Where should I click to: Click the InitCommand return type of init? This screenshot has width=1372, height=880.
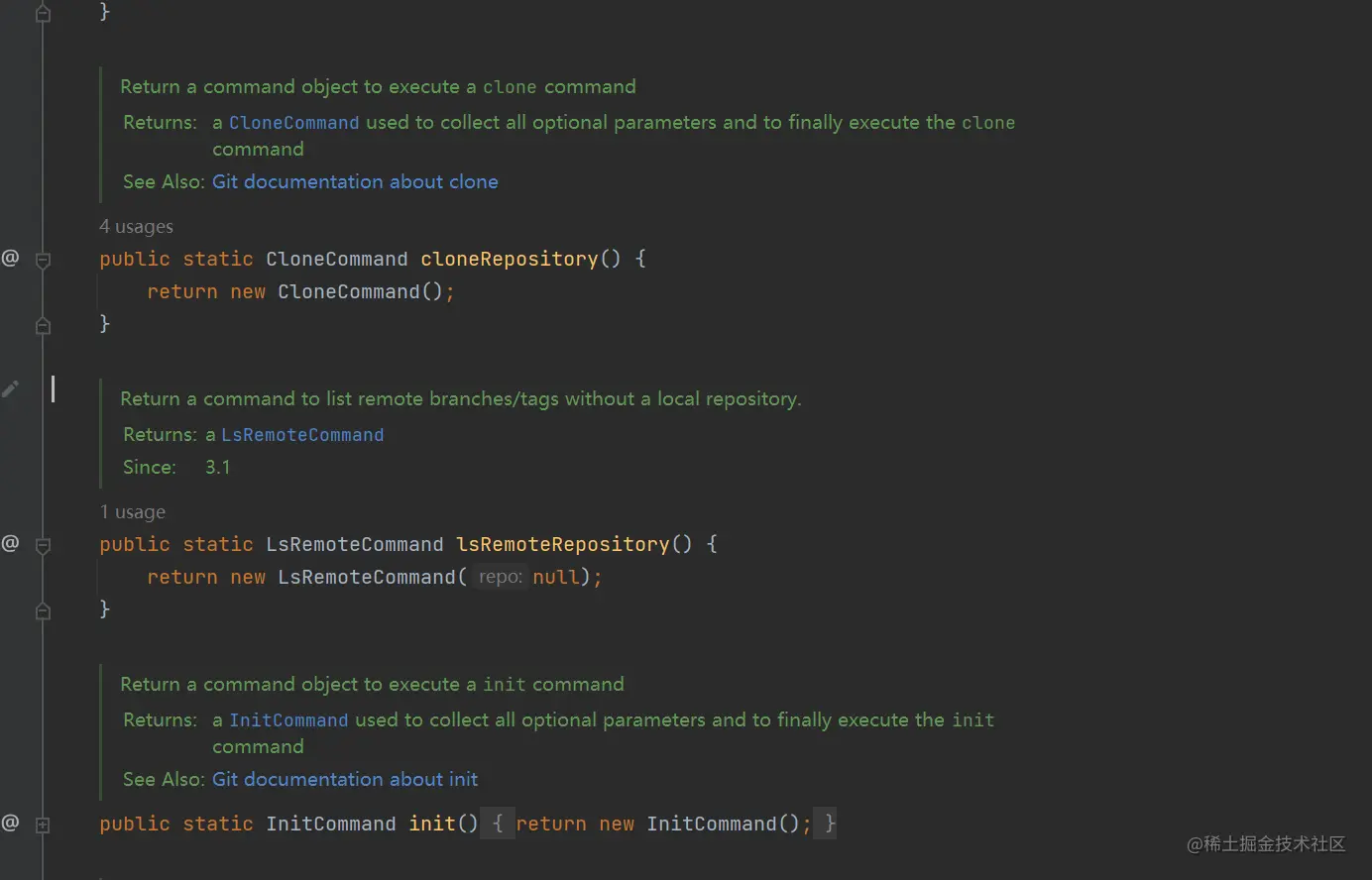coord(331,824)
